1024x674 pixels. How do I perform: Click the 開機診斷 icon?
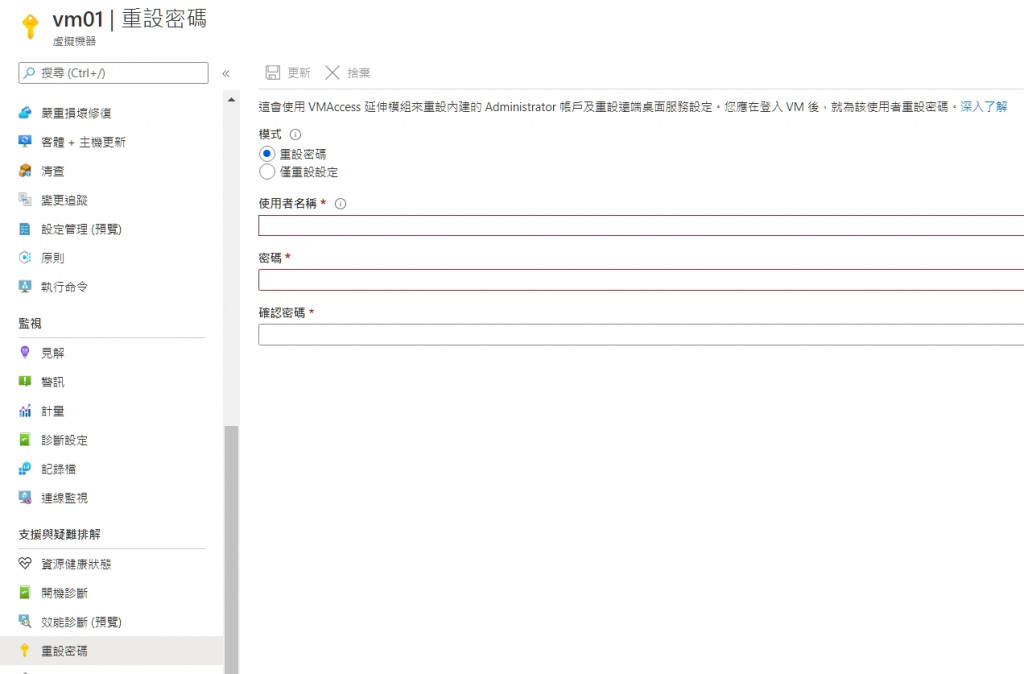25,592
